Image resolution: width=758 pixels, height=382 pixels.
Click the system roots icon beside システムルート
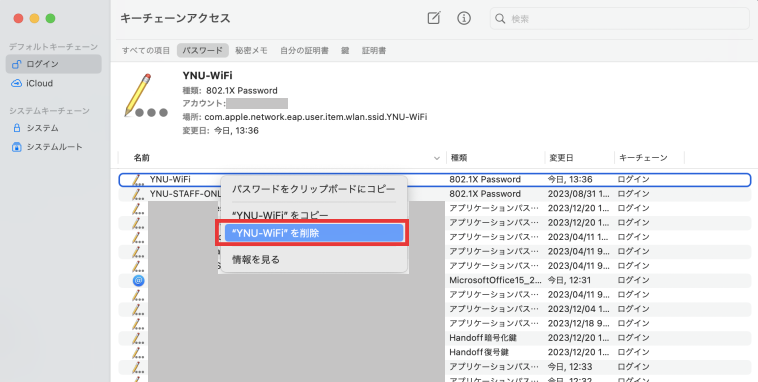pyautogui.click(x=16, y=147)
